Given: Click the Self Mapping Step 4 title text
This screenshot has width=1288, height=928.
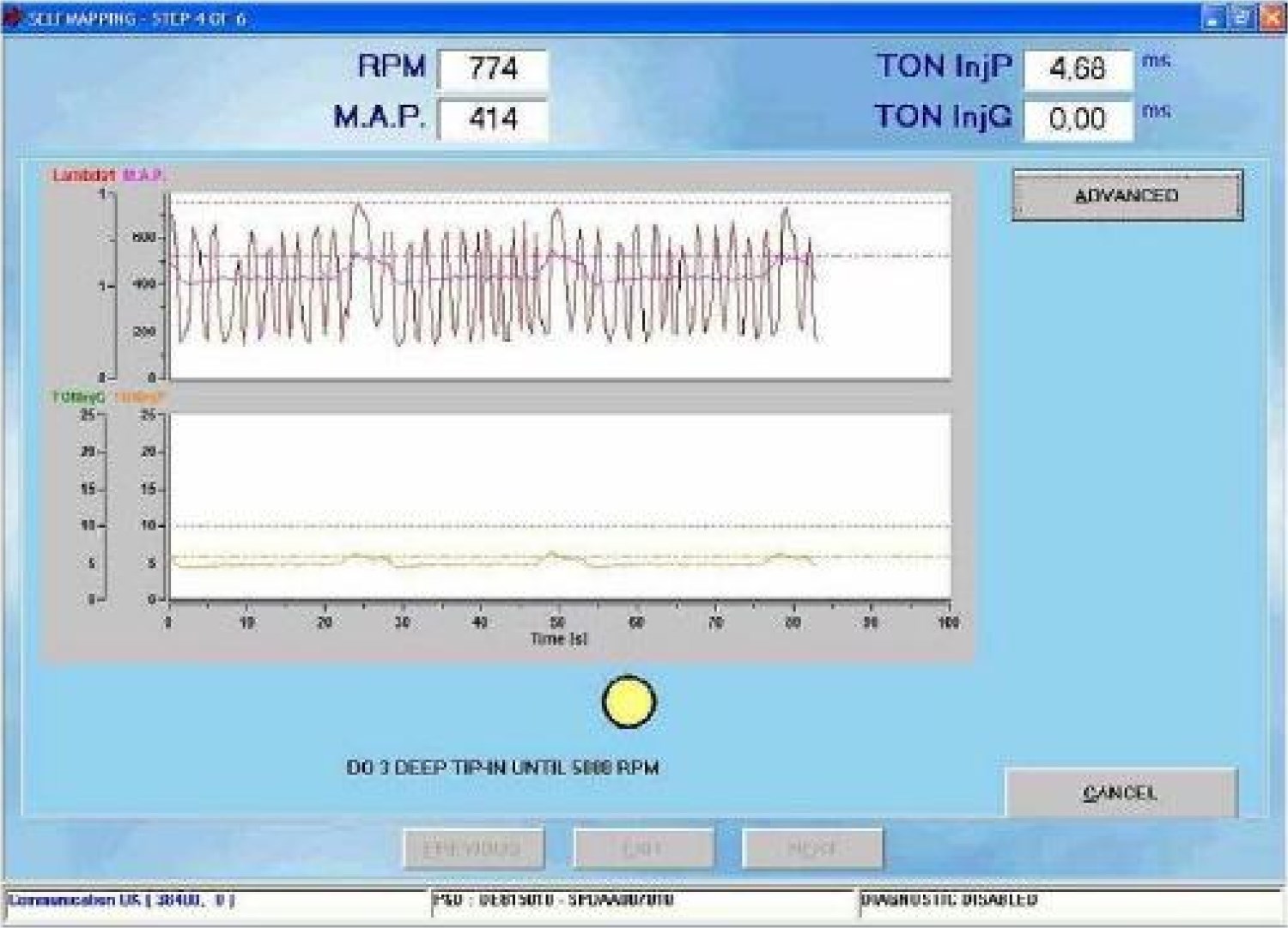Looking at the screenshot, I should (137, 19).
